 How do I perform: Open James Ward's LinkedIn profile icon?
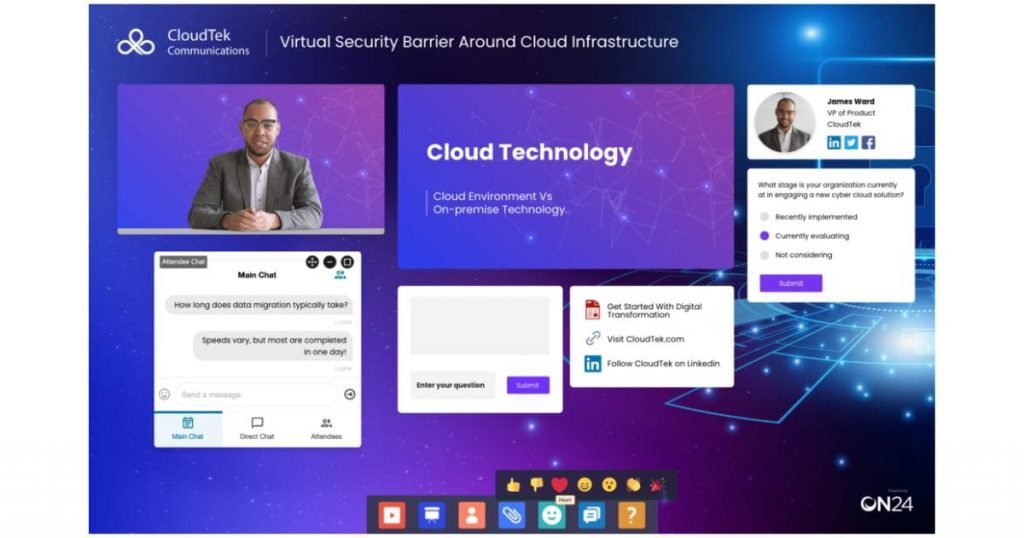tap(833, 143)
